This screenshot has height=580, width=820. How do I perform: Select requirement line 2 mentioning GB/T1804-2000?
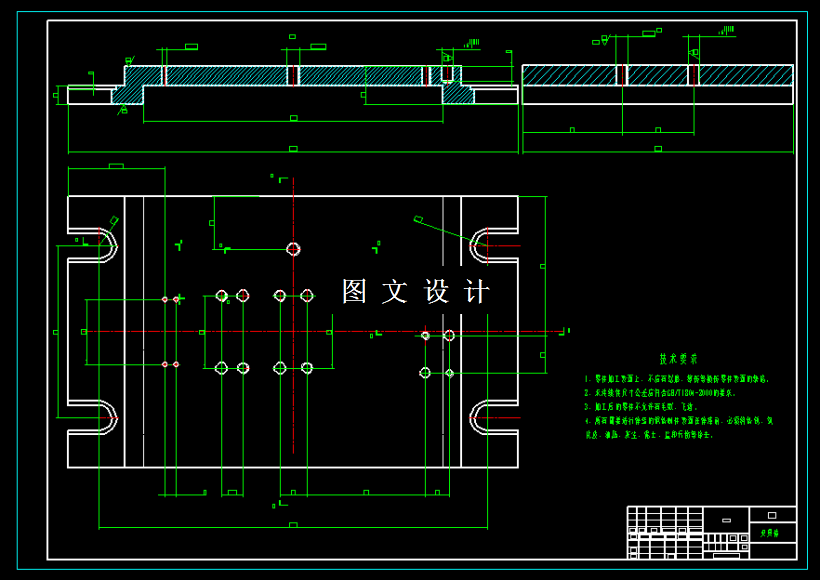point(660,393)
